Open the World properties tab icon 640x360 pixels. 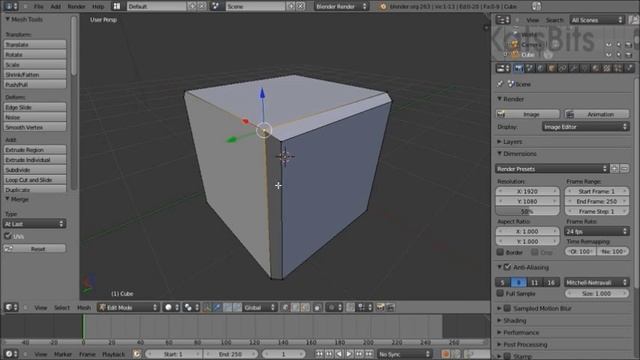(x=541, y=68)
